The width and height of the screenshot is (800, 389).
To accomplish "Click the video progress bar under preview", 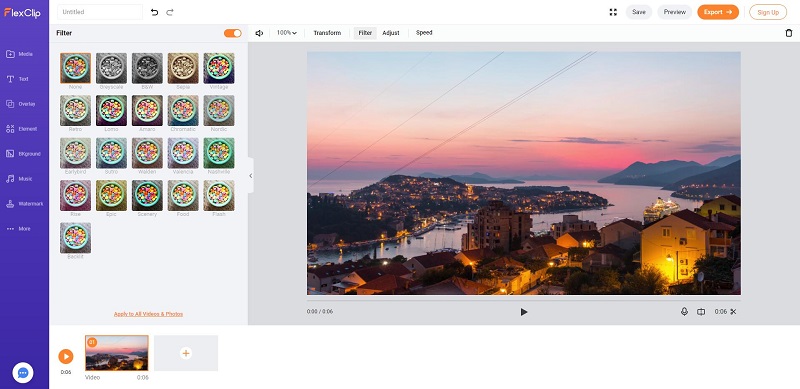I will [523, 300].
